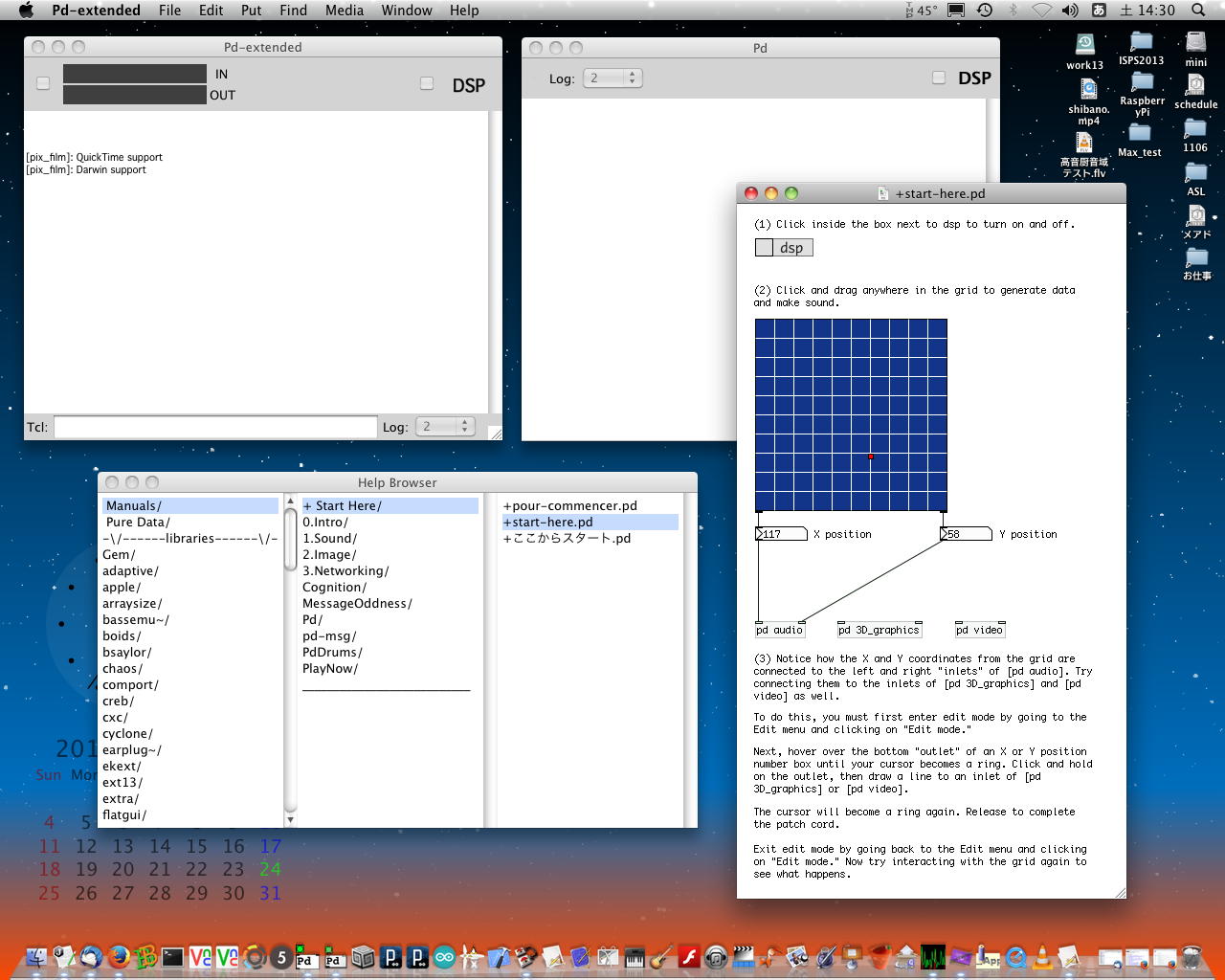The height and width of the screenshot is (980, 1225).
Task: Open Log dropdown beside the Tcl field
Action: click(x=446, y=427)
